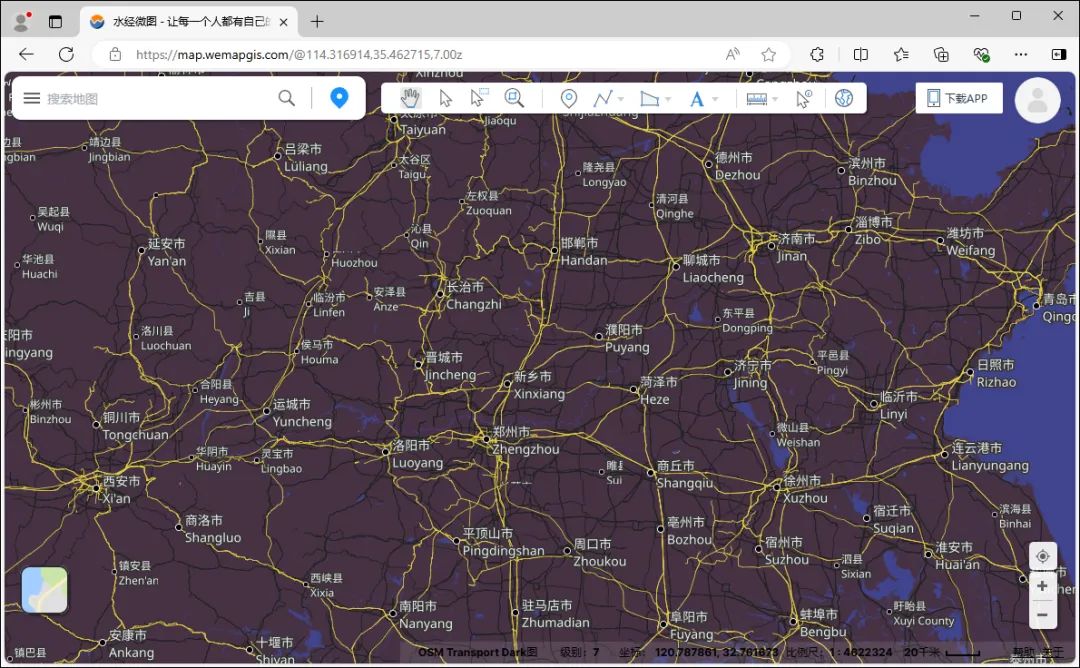Select the polyline drawing tool
This screenshot has width=1080, height=668.
pyautogui.click(x=603, y=98)
